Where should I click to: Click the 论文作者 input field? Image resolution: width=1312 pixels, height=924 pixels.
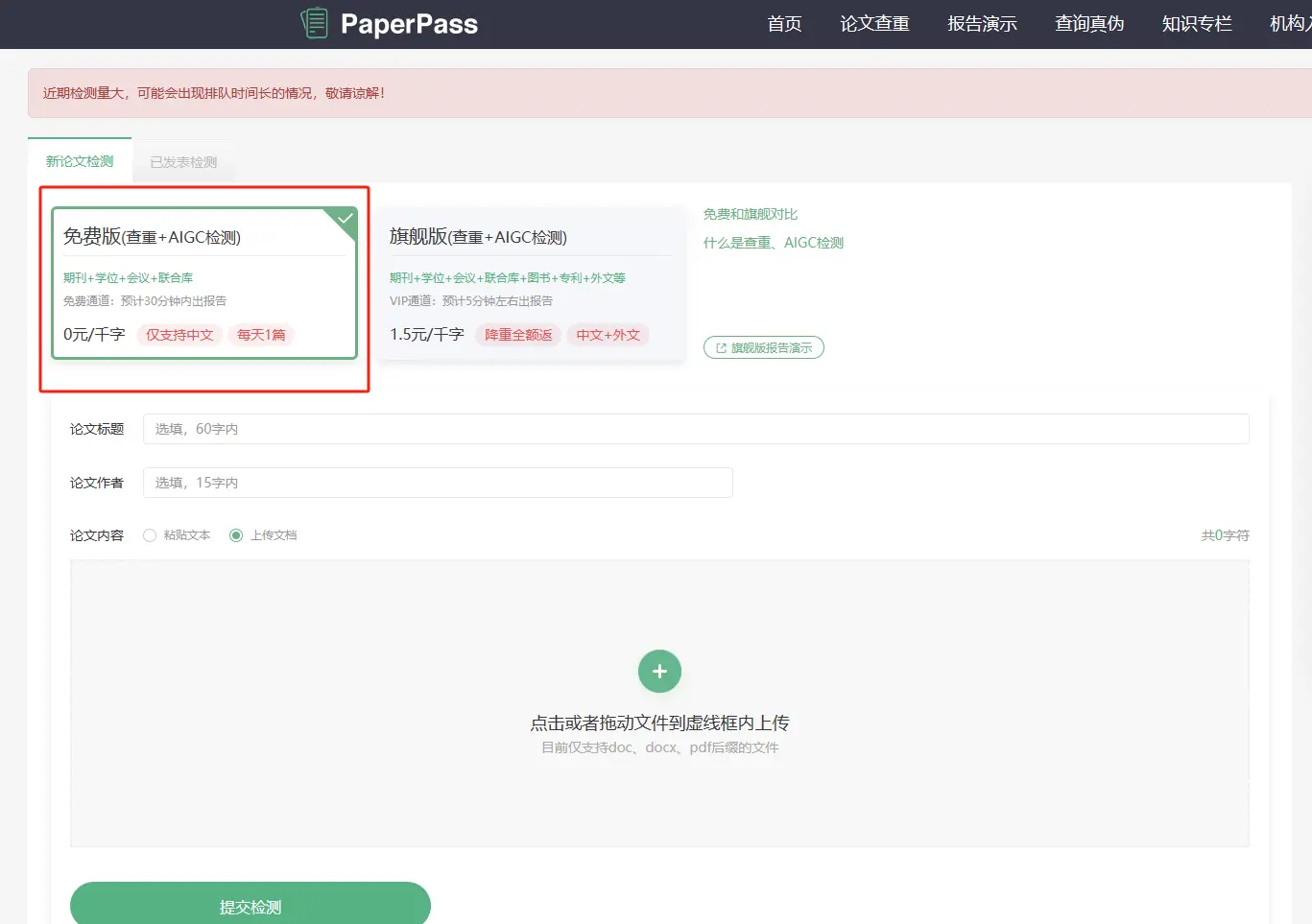pyautogui.click(x=438, y=483)
